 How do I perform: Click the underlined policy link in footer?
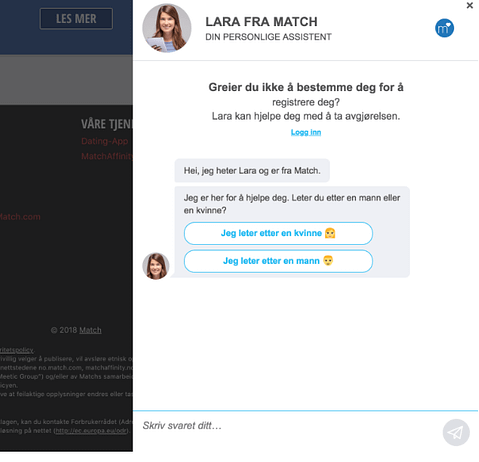(17, 350)
